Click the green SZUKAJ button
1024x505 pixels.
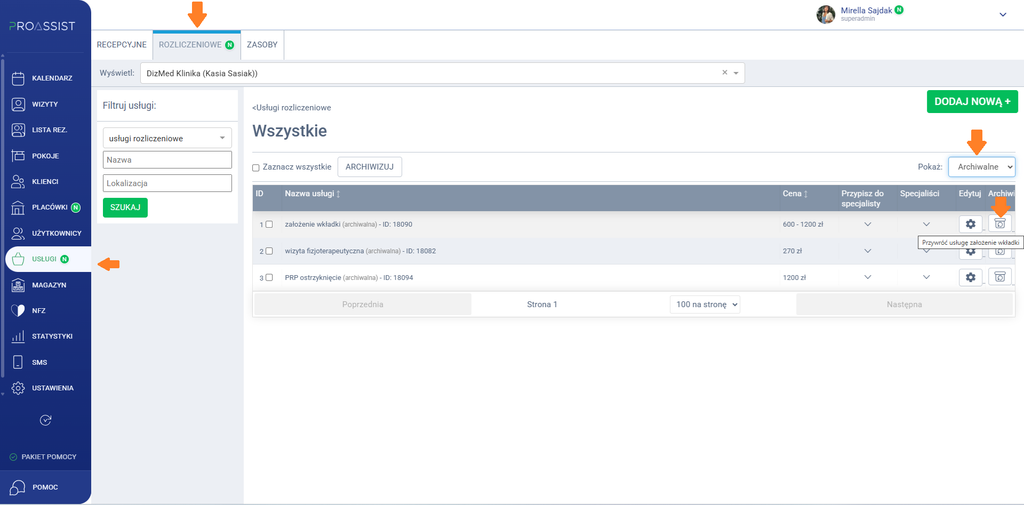click(125, 207)
